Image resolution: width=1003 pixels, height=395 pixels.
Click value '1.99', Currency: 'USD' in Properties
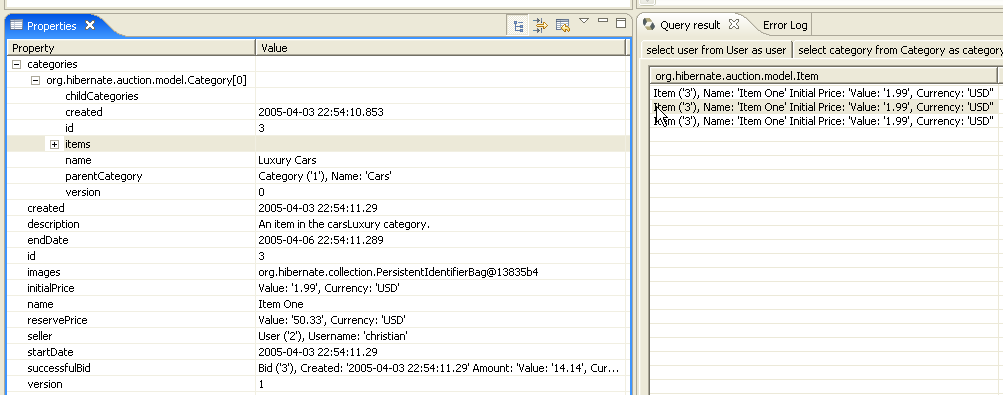pyautogui.click(x=329, y=288)
